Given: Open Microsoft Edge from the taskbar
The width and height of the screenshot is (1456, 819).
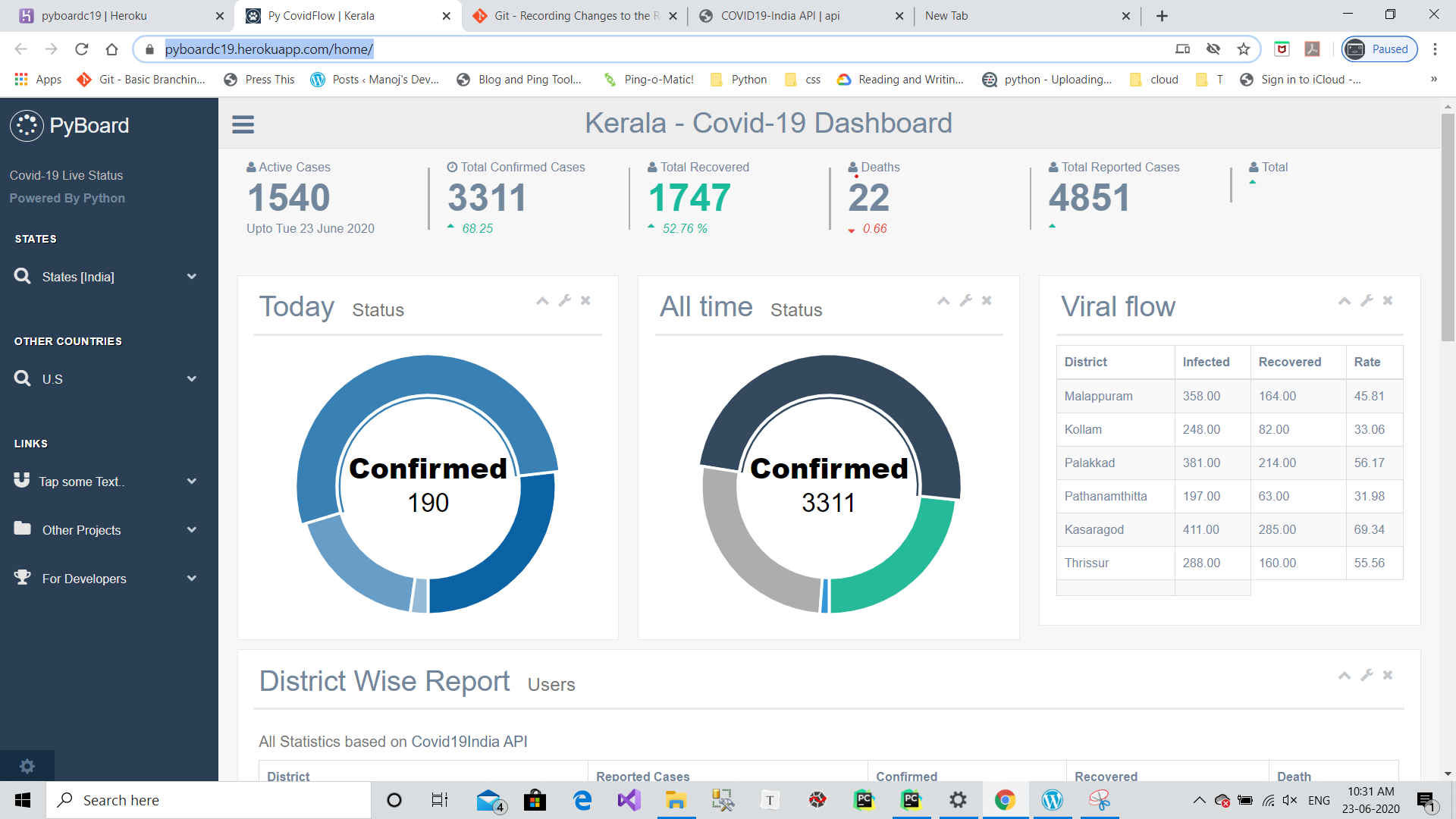Looking at the screenshot, I should (x=582, y=800).
